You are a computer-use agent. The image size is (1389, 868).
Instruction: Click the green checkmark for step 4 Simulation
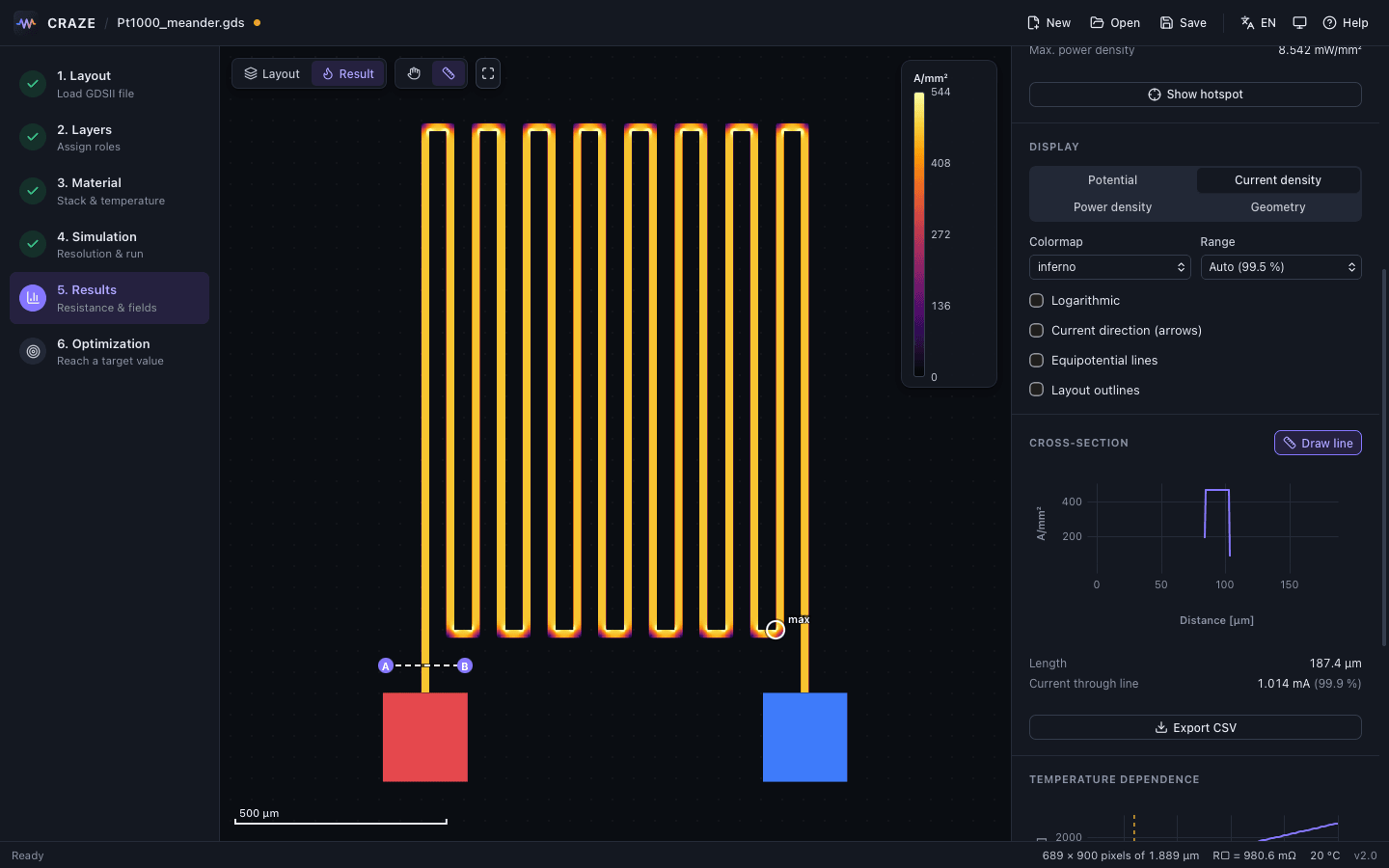tap(33, 244)
